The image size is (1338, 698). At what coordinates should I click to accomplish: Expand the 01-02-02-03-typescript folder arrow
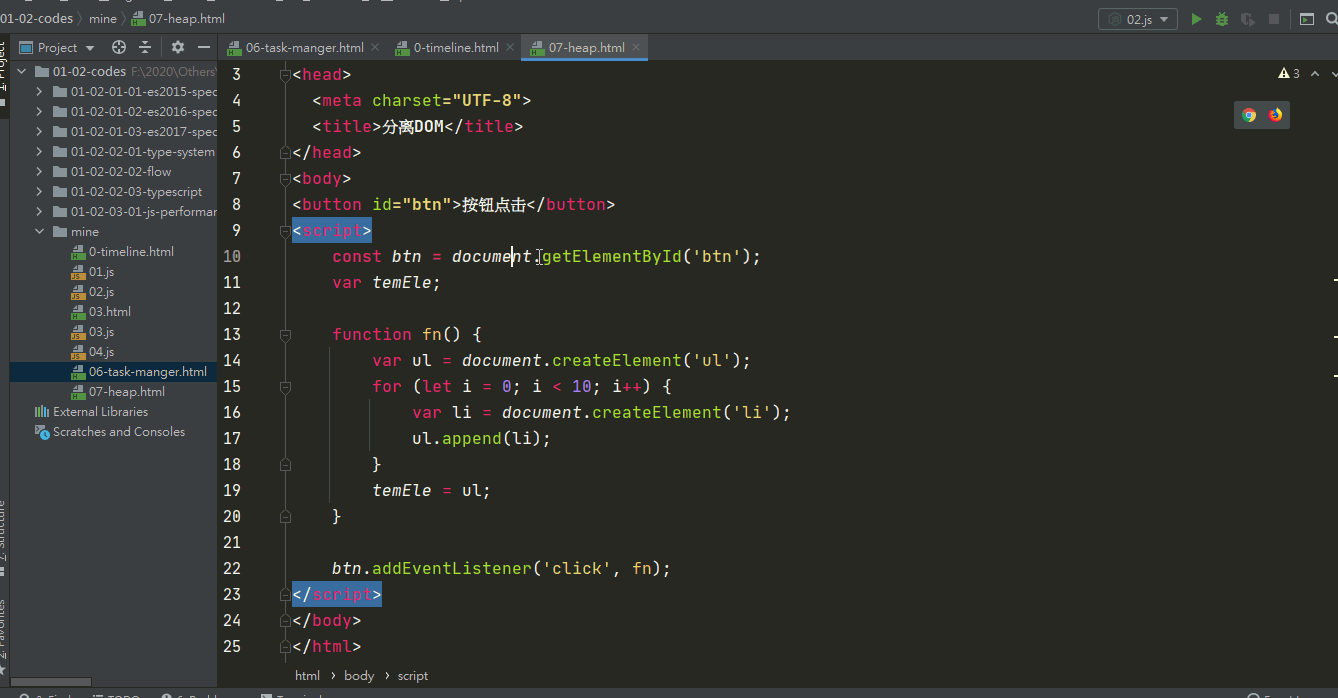click(40, 192)
